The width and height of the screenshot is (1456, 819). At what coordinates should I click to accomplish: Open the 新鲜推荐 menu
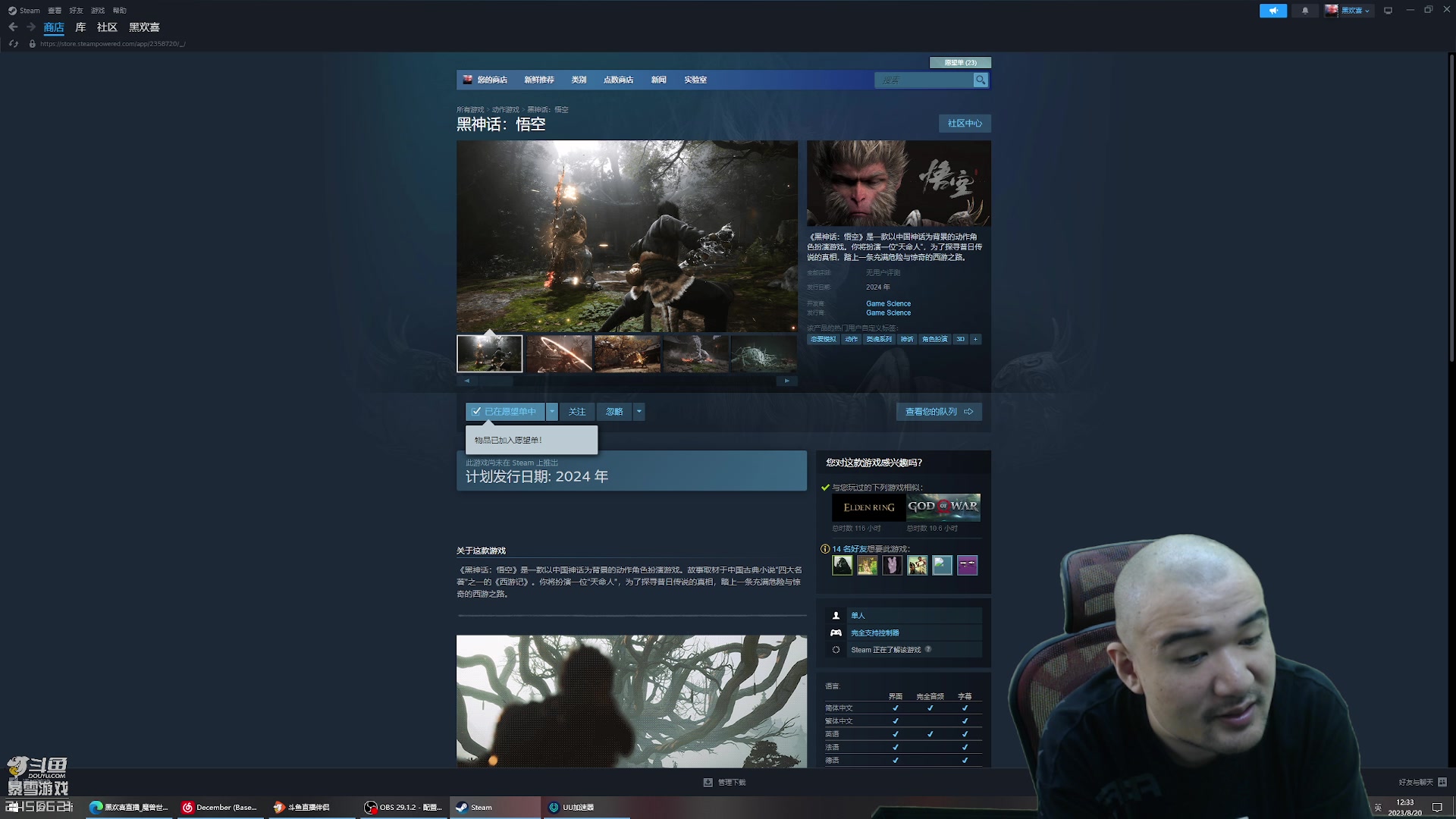tap(539, 80)
